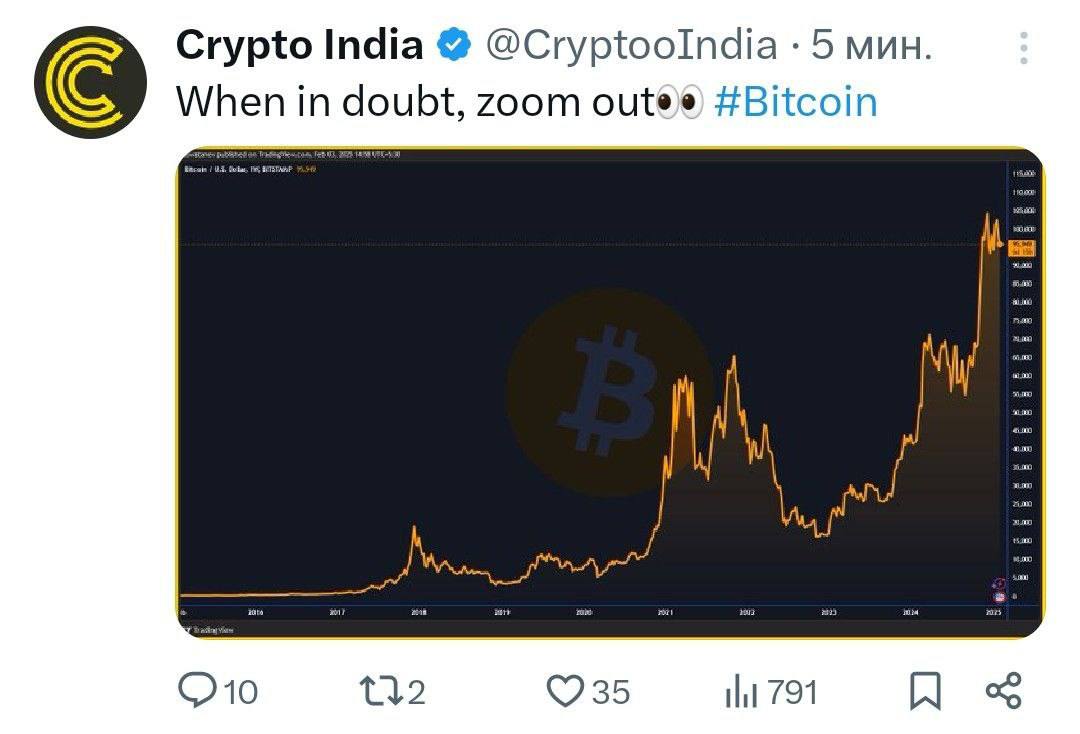Click the eyes emoji in tweet text
Image resolution: width=1080 pixels, height=734 pixels.
pyautogui.click(x=679, y=103)
